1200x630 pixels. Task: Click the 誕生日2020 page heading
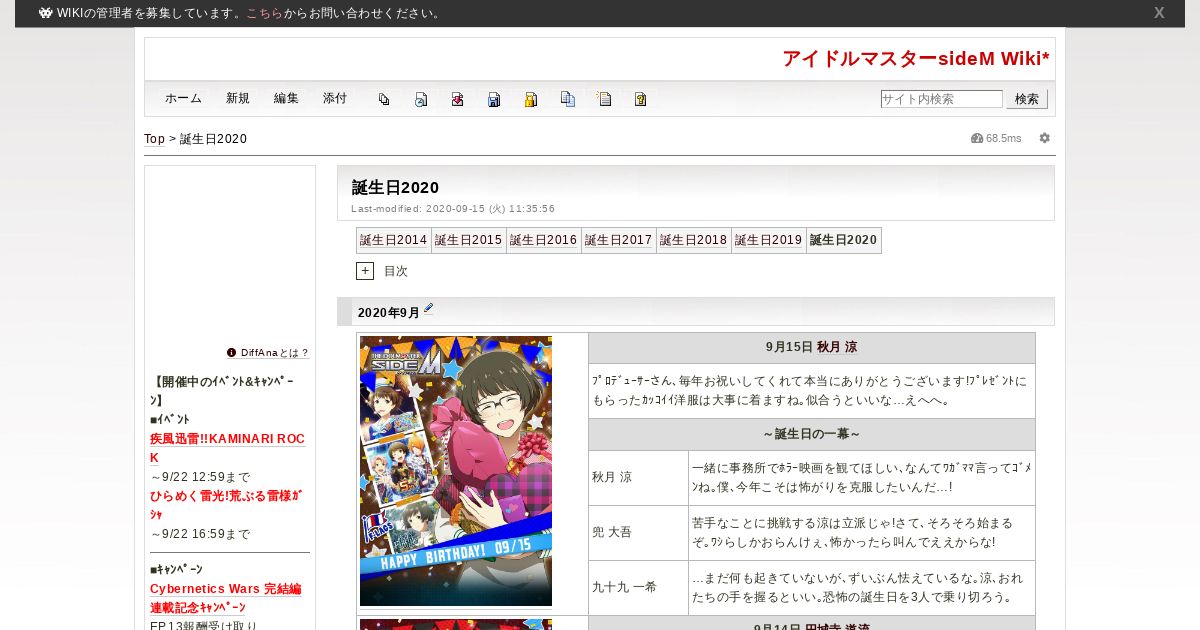click(395, 187)
